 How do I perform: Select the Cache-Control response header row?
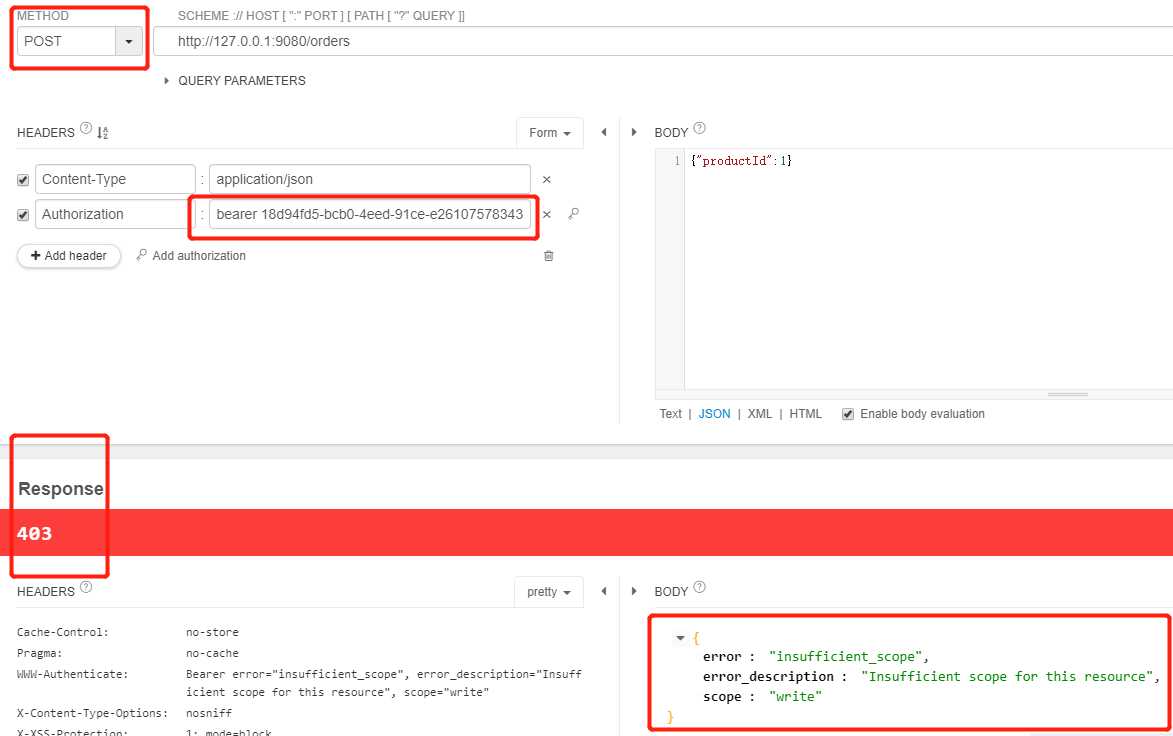[x=299, y=632]
